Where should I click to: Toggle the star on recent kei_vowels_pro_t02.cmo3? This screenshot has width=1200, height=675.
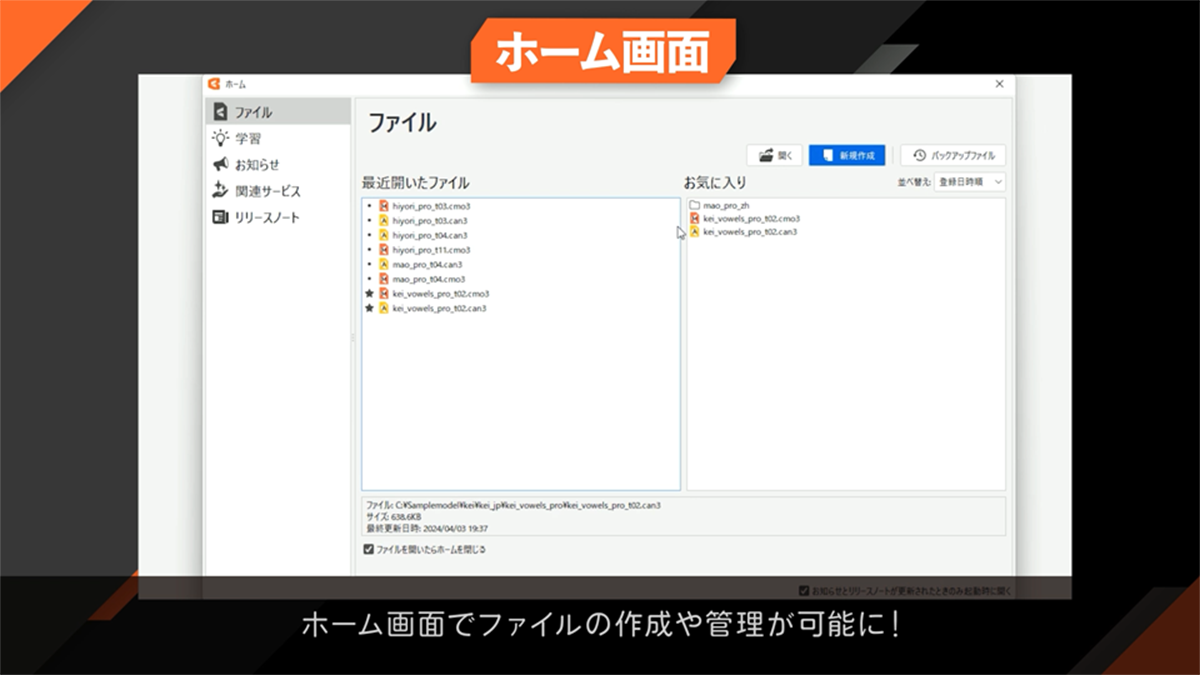[369, 294]
